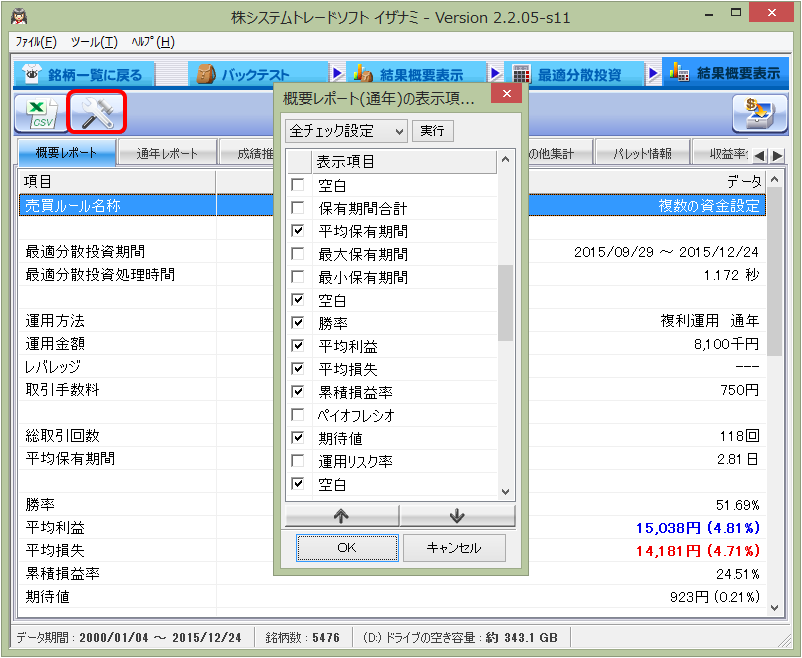Viewport: 802px width, 658px height.
Task: Uncheck the 累積損益率 checkbox
Action: tap(298, 391)
